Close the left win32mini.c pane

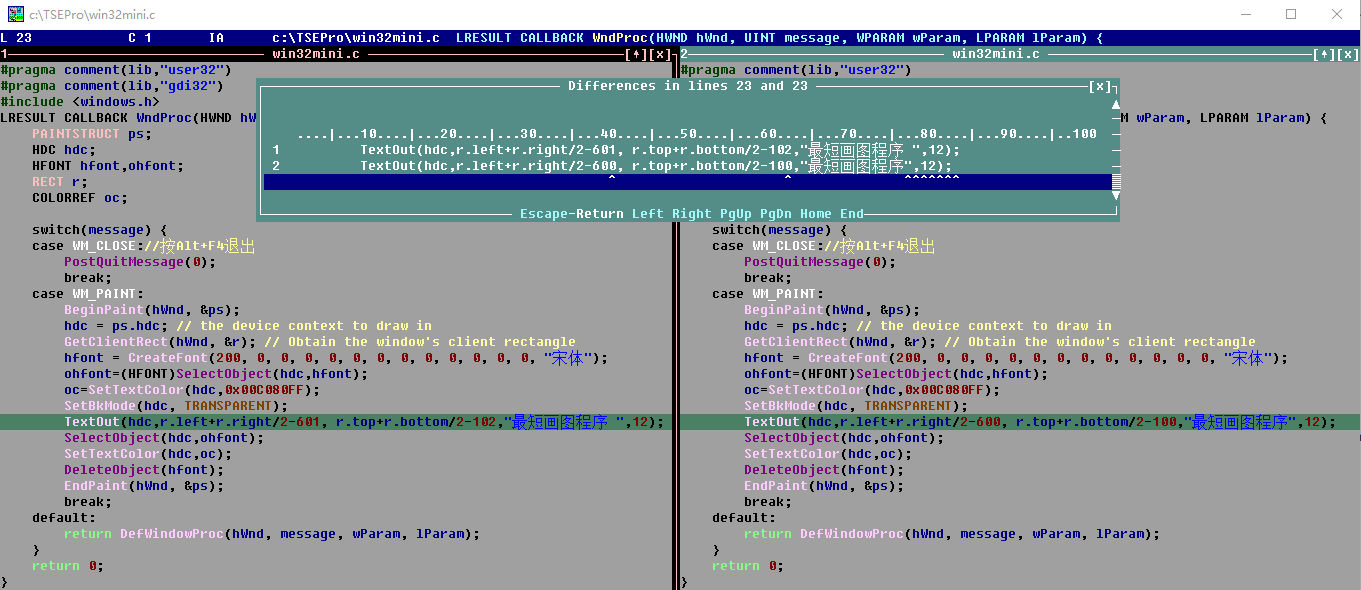660,54
